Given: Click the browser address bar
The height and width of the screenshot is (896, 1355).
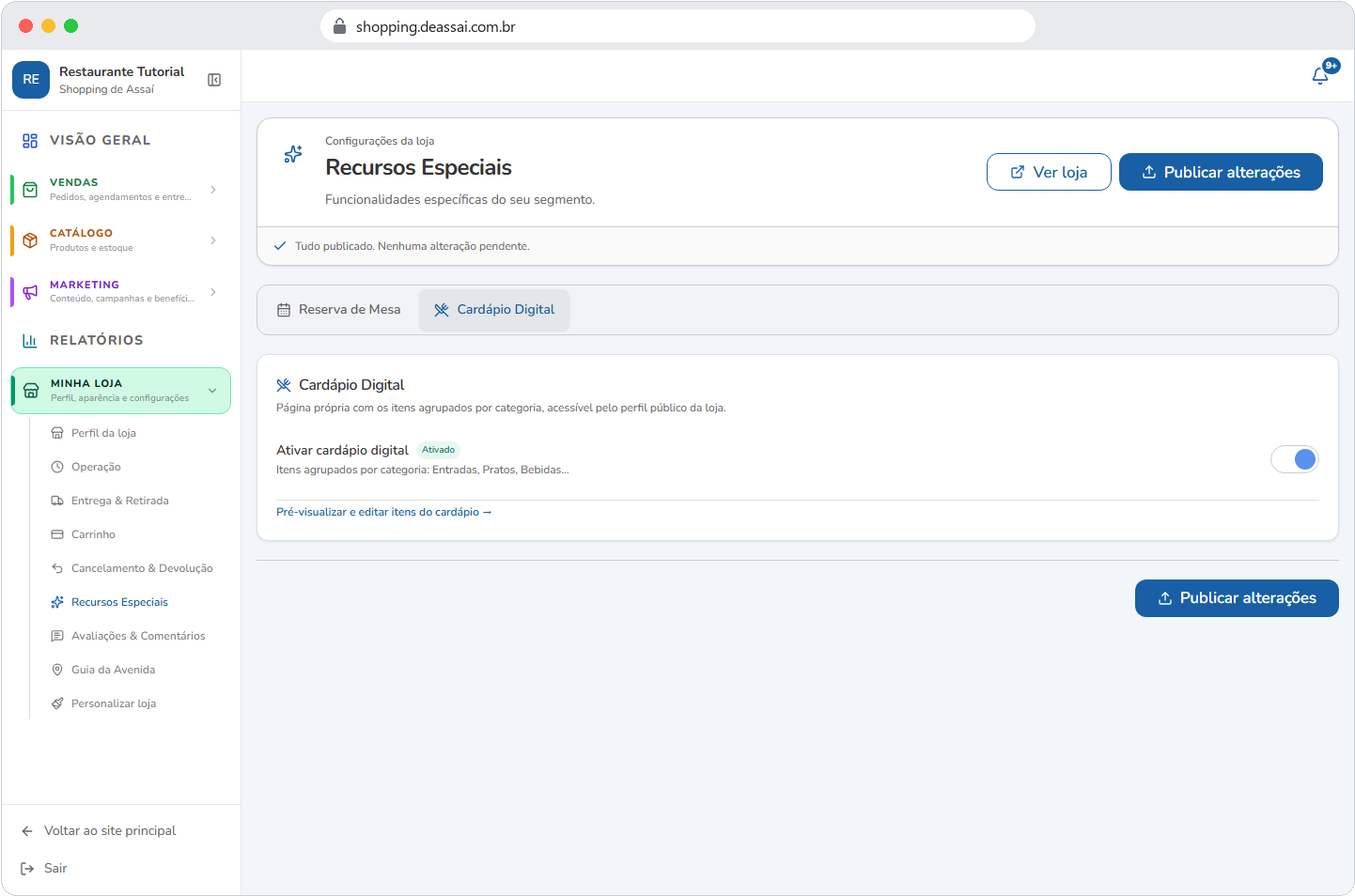Looking at the screenshot, I should 677,26.
